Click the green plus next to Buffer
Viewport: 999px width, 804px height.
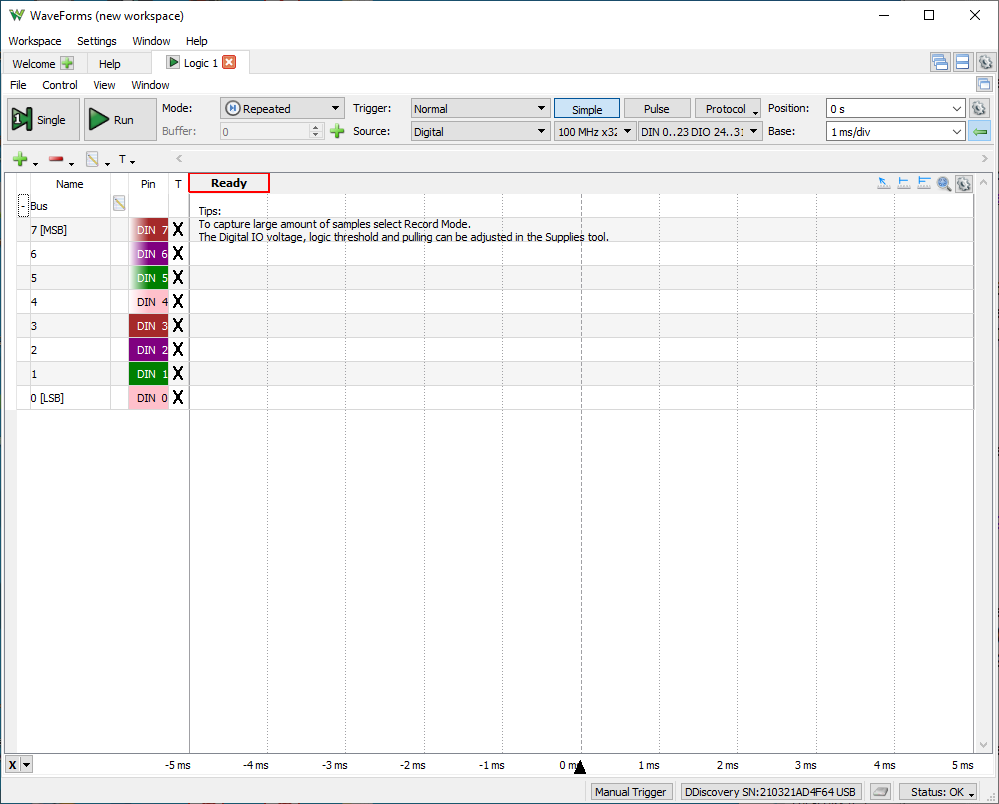(x=337, y=131)
